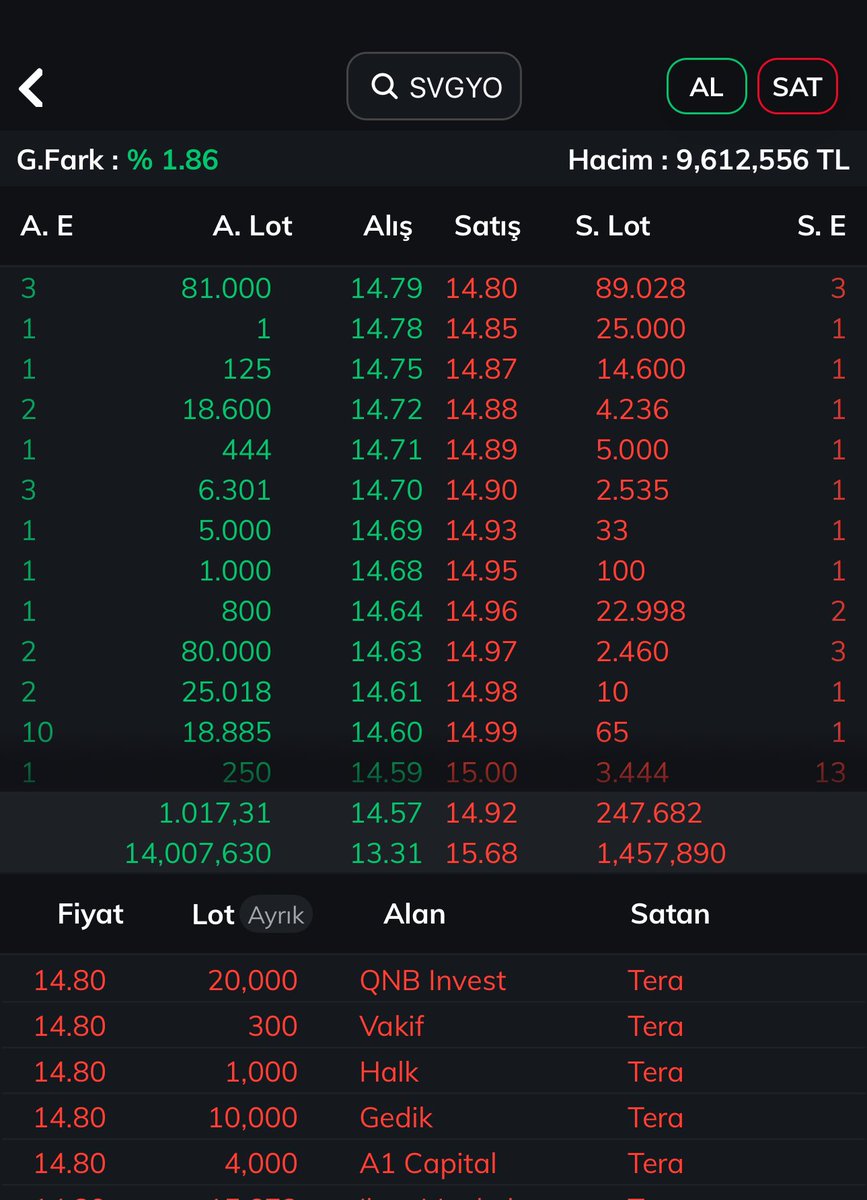Open the Gedik trade row
This screenshot has width=867, height=1200.
coord(433,1118)
